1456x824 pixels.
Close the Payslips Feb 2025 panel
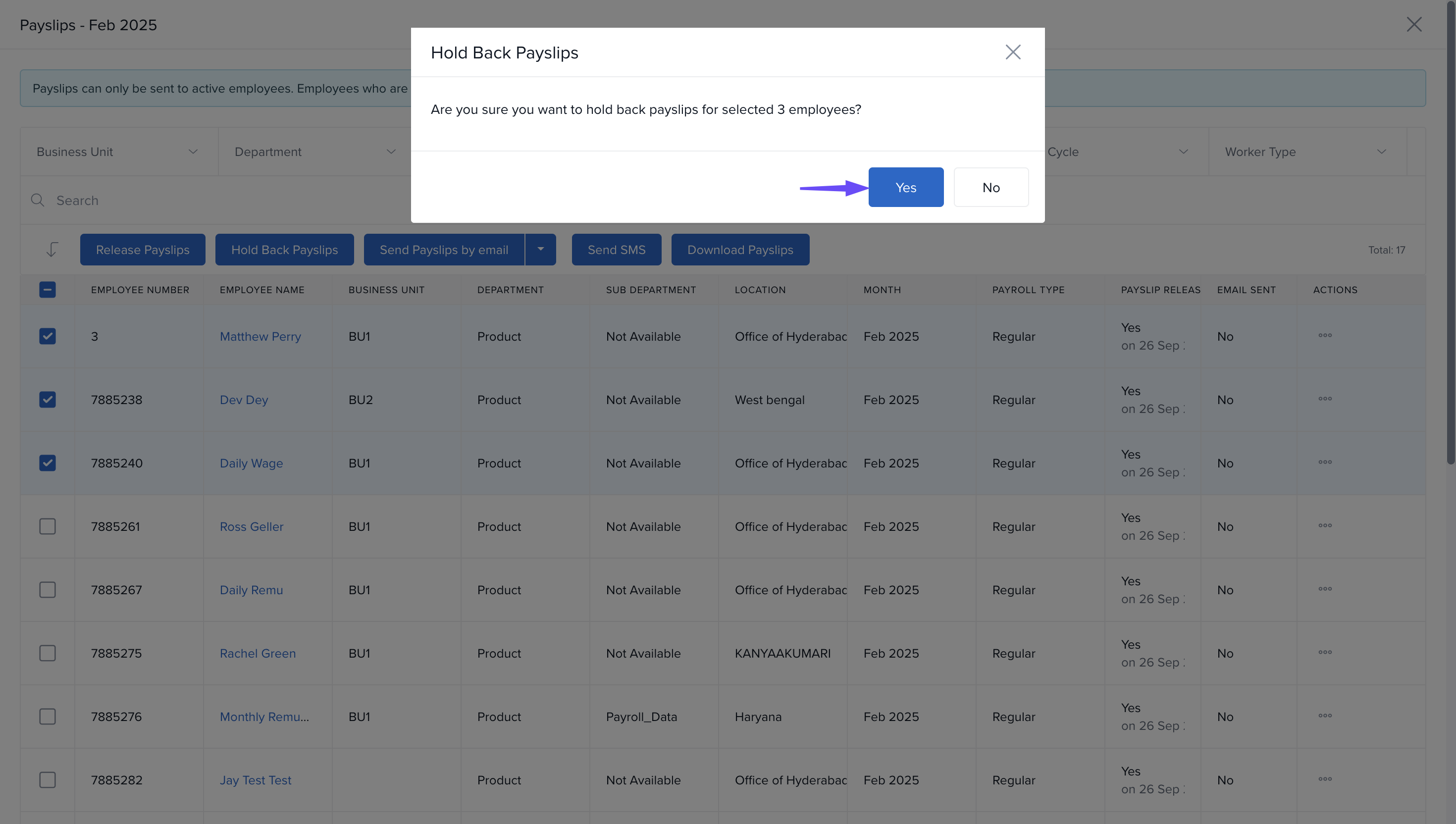pos(1413,24)
